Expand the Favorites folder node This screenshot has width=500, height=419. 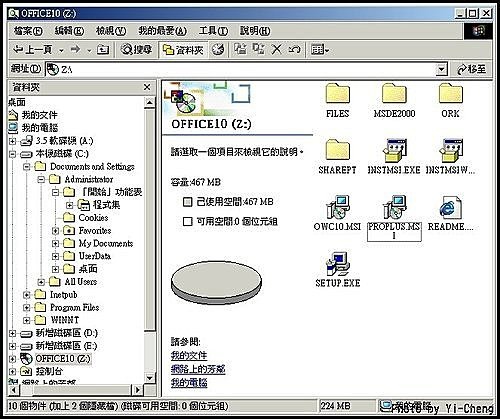[55, 231]
